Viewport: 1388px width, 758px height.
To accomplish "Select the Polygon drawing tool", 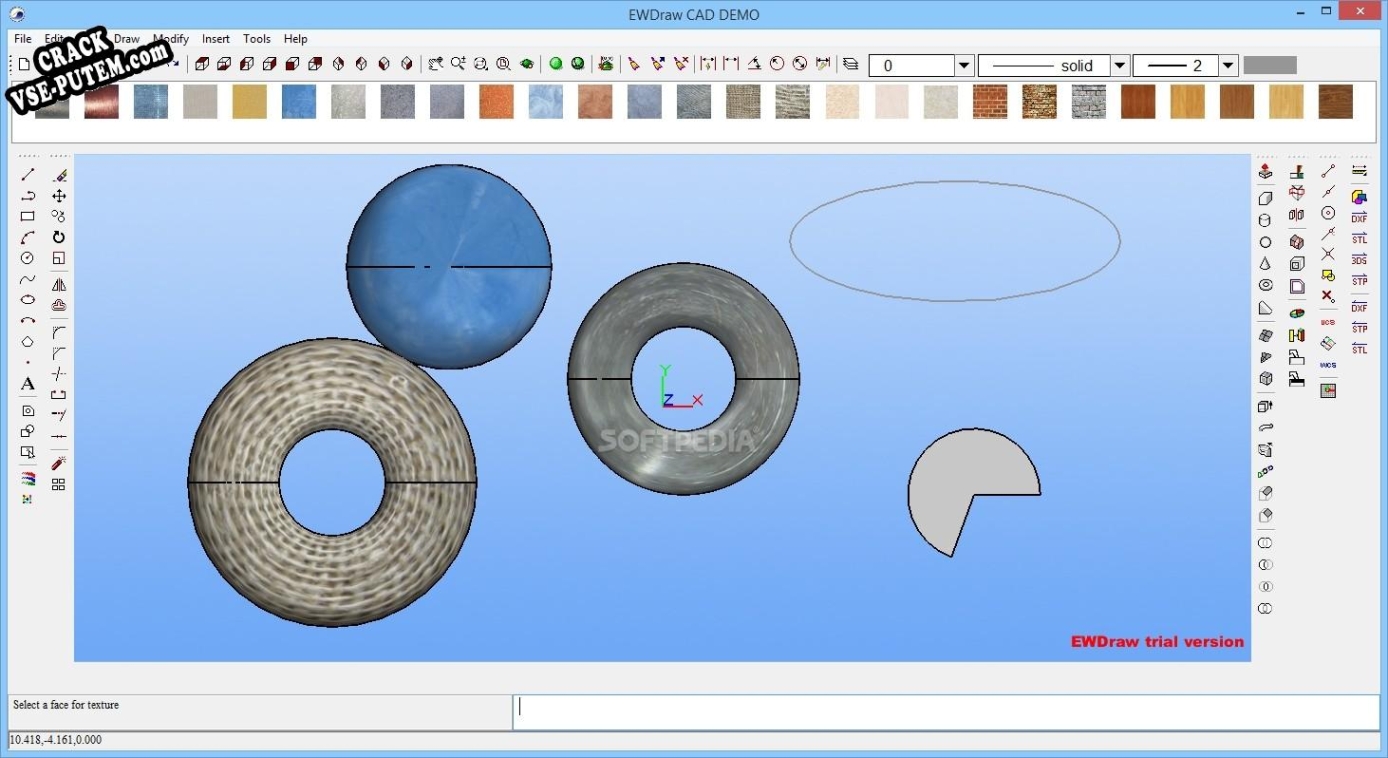I will (28, 342).
